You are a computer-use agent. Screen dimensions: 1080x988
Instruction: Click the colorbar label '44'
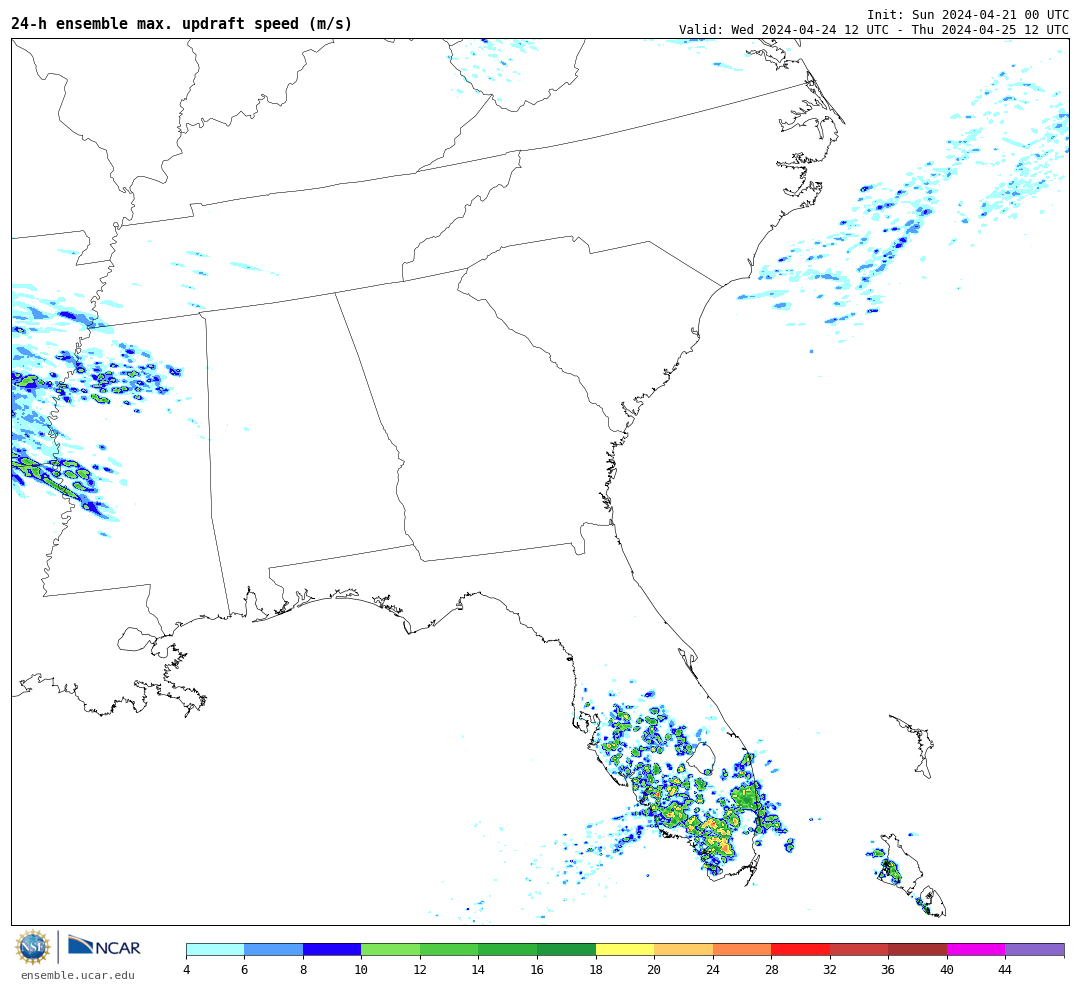click(x=1005, y=969)
